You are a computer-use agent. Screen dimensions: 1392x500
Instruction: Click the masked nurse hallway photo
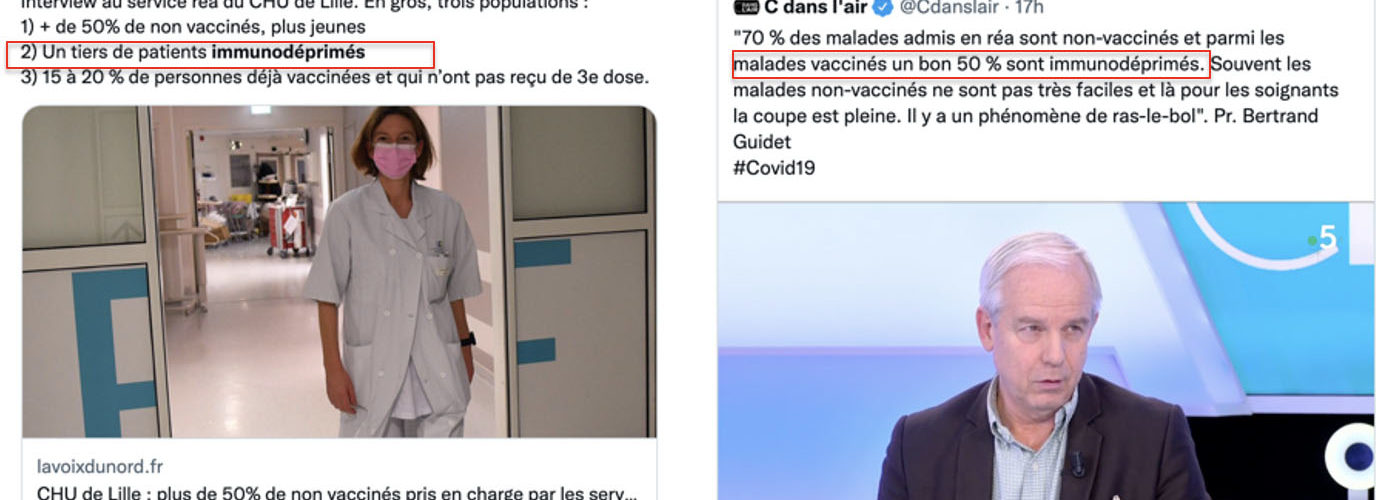[339, 272]
